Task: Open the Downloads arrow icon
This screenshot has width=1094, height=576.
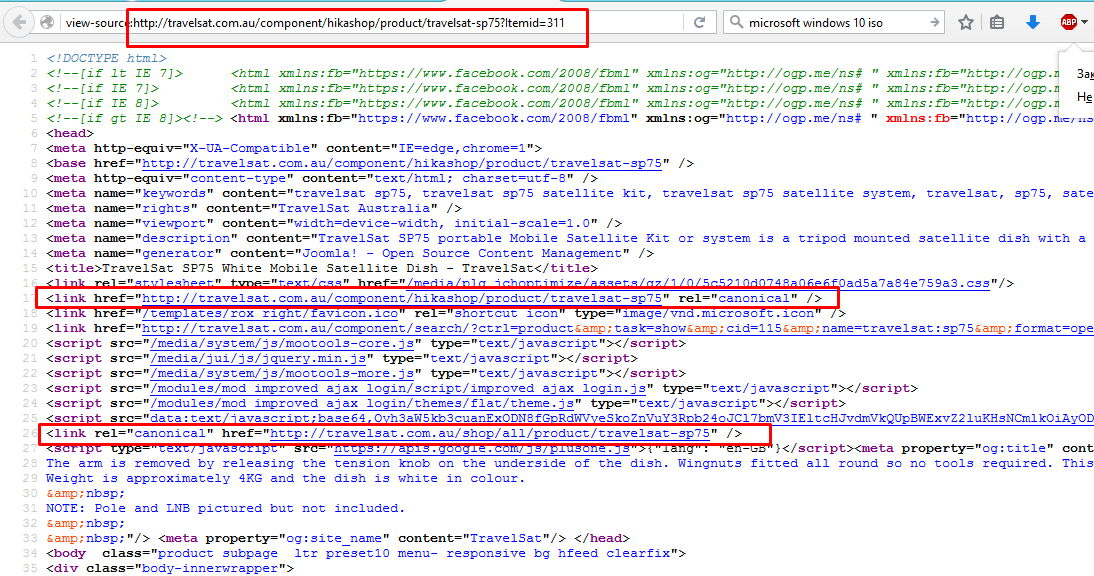Action: pos(1033,22)
